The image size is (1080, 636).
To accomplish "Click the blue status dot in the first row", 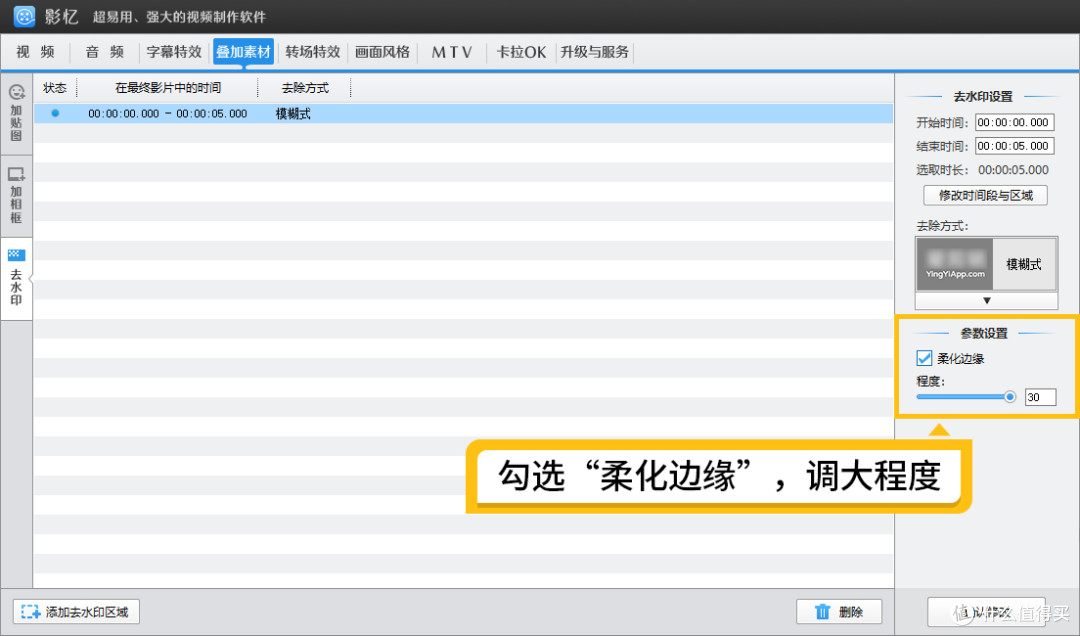I will pos(55,113).
